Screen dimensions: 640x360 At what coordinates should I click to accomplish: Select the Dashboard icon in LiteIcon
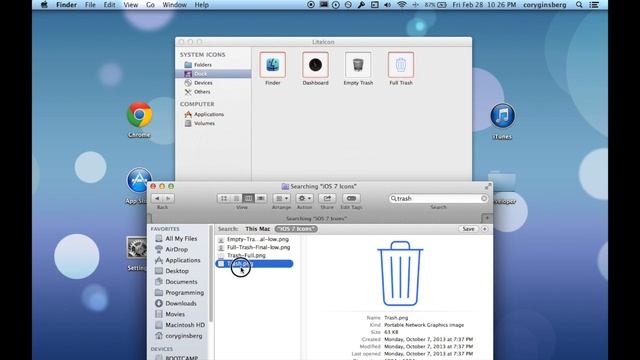click(x=315, y=64)
